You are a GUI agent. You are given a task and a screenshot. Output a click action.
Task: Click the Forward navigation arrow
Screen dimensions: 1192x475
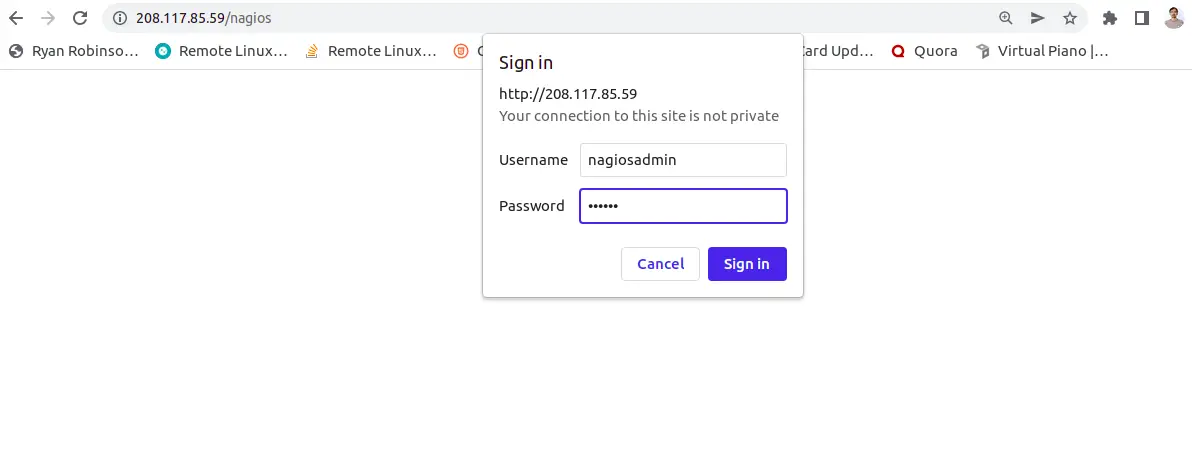point(48,18)
